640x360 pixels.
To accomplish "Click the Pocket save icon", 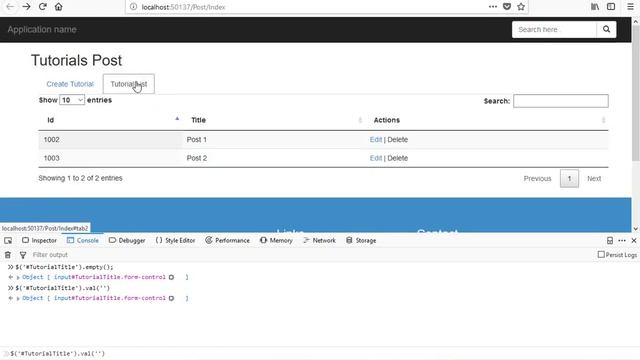I will 507,7.
